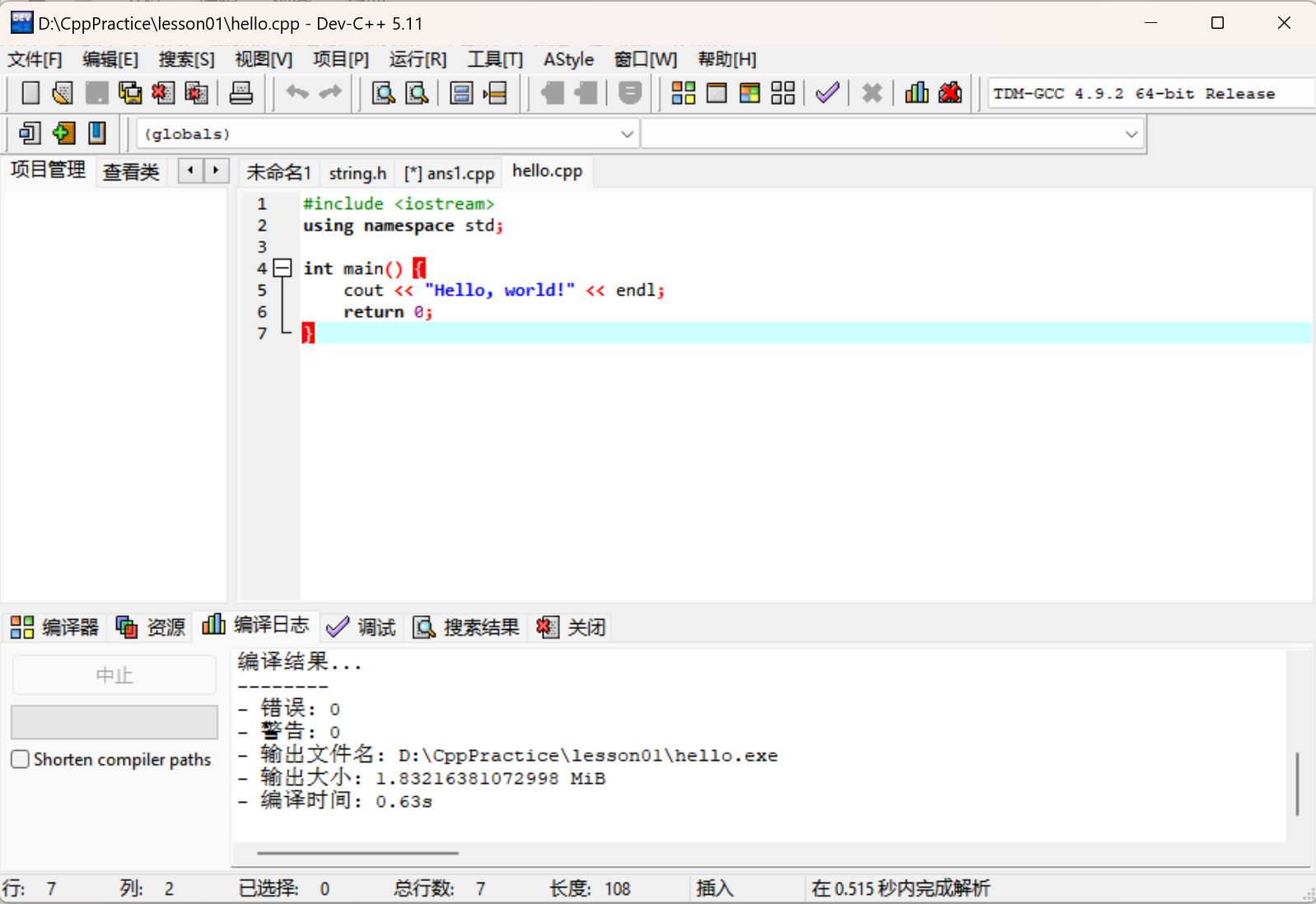Screen dimensions: 1316x904
Task: Toggle the Shorten compiler paths checkbox
Action: pos(21,759)
